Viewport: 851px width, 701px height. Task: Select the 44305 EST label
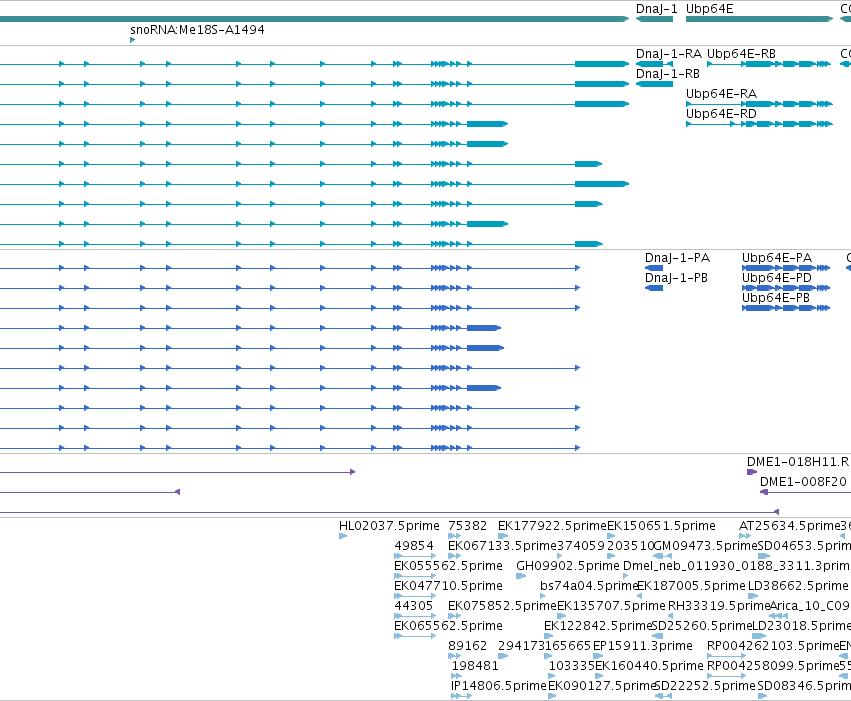tap(414, 606)
